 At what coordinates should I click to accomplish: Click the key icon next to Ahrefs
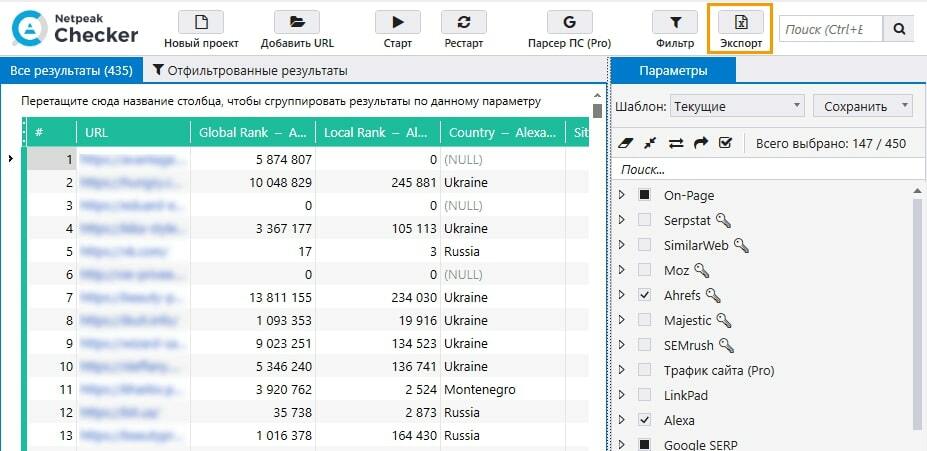click(713, 296)
